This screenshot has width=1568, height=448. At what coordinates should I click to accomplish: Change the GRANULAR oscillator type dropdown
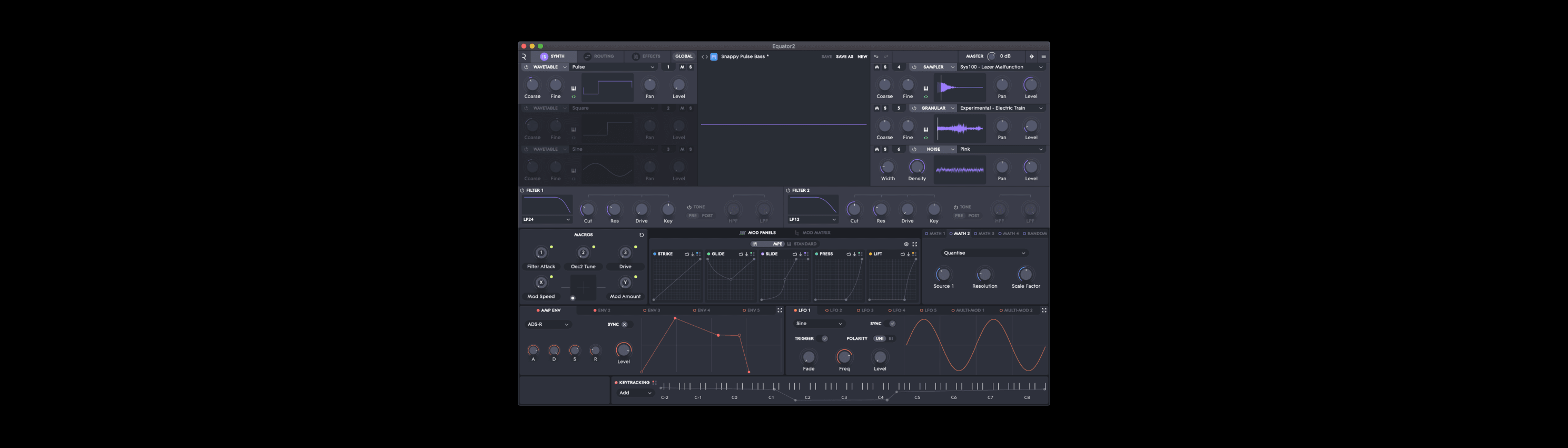933,109
